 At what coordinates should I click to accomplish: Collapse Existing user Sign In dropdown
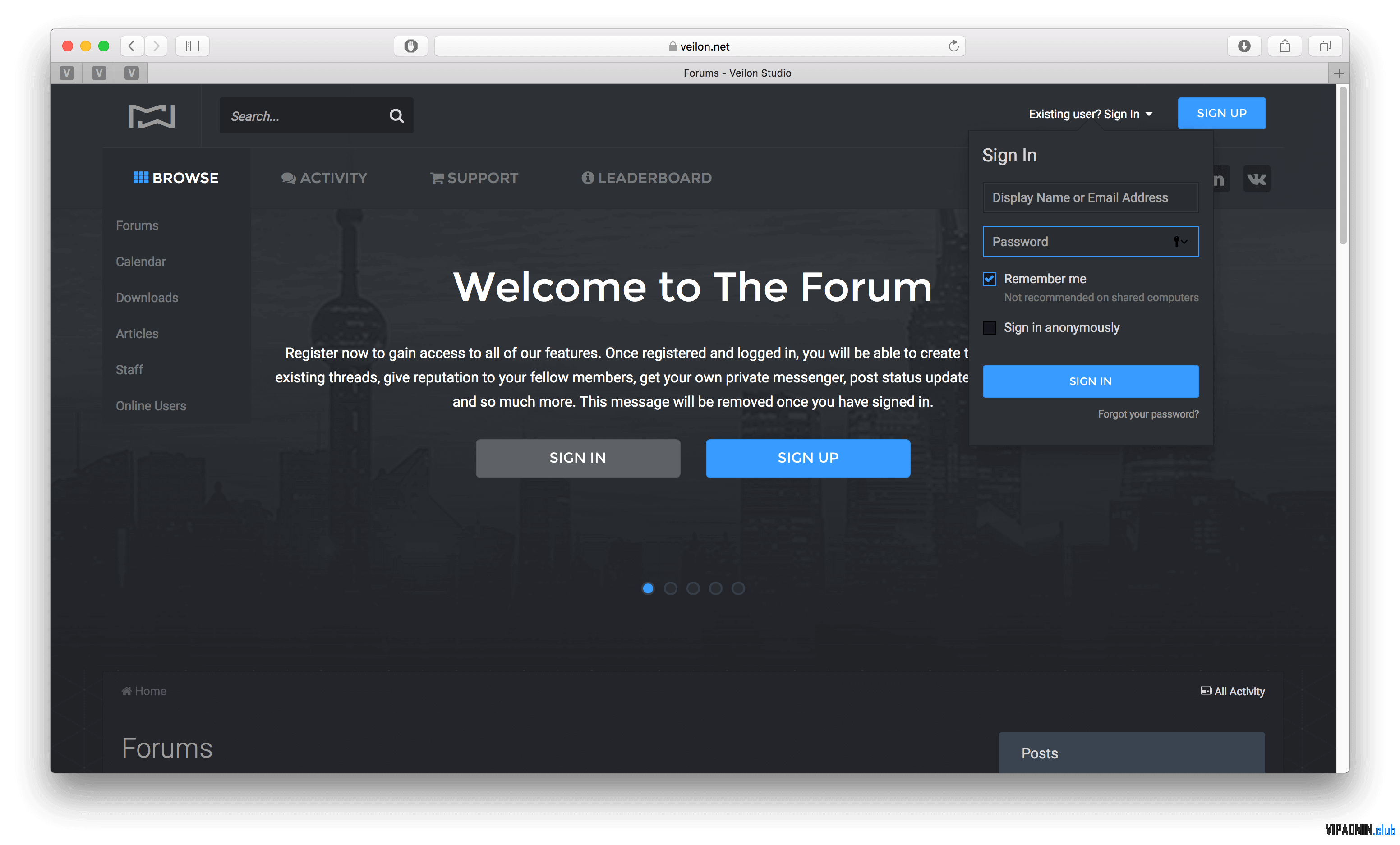[1091, 114]
